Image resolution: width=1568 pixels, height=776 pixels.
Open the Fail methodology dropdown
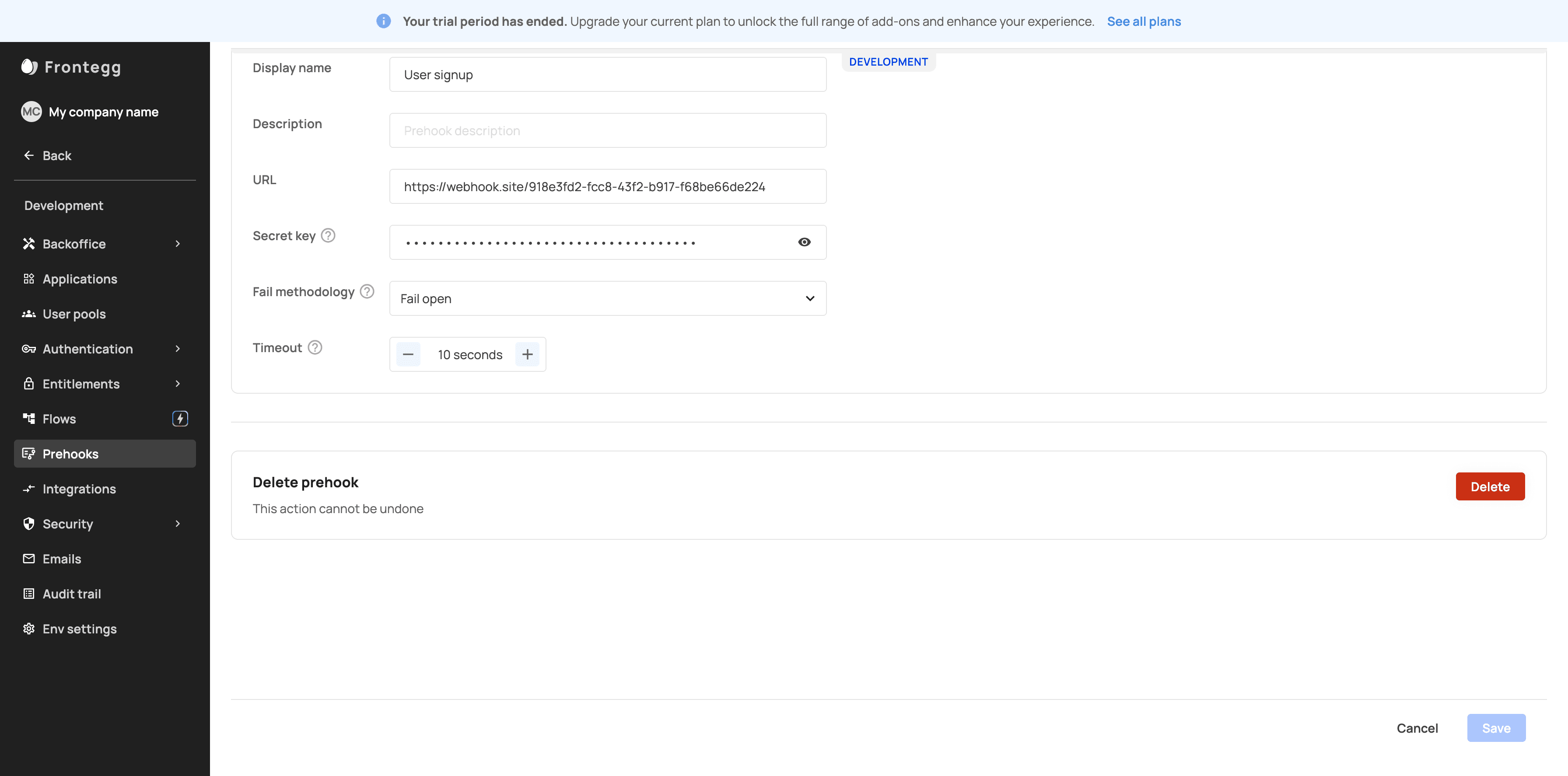click(608, 298)
